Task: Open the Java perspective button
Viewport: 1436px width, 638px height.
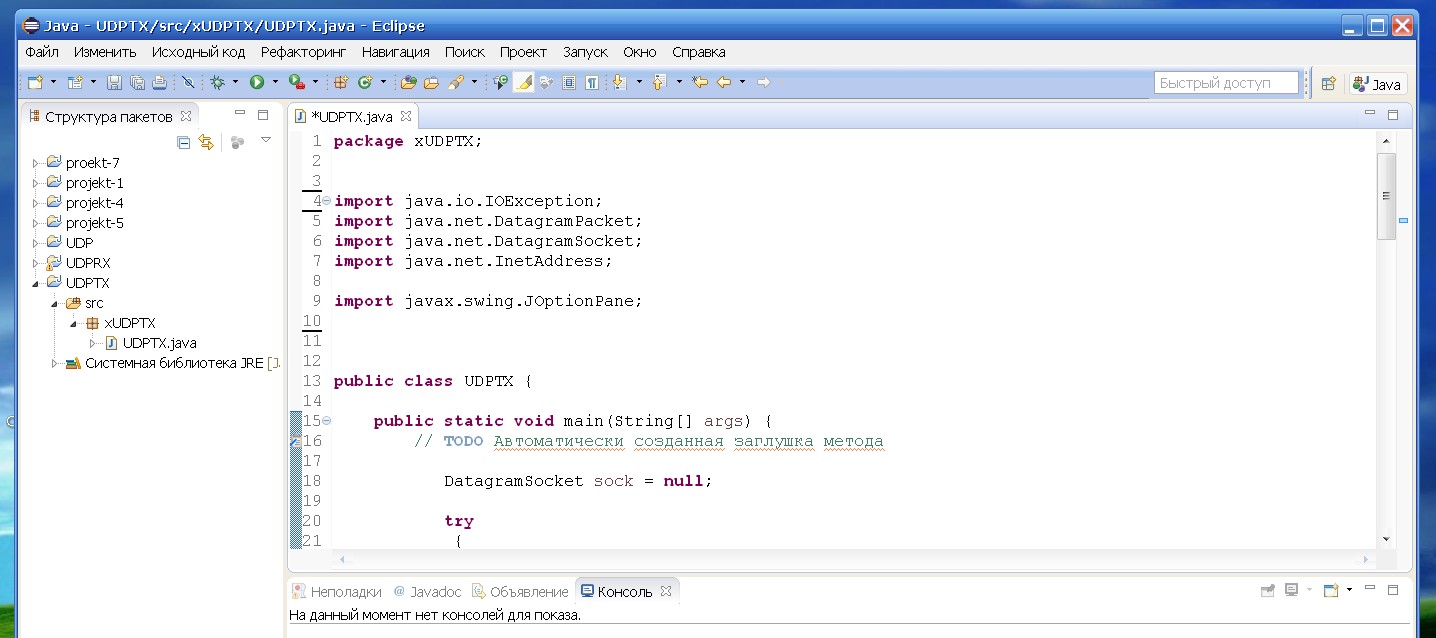Action: (x=1377, y=84)
